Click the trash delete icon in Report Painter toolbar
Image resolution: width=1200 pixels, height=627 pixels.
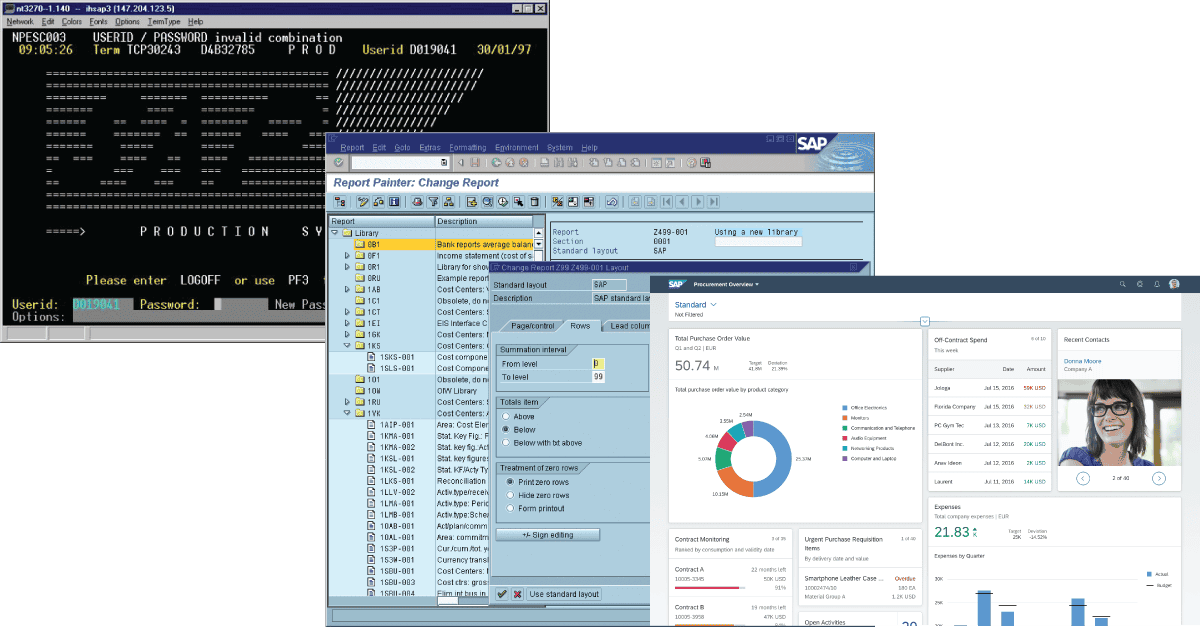click(534, 201)
